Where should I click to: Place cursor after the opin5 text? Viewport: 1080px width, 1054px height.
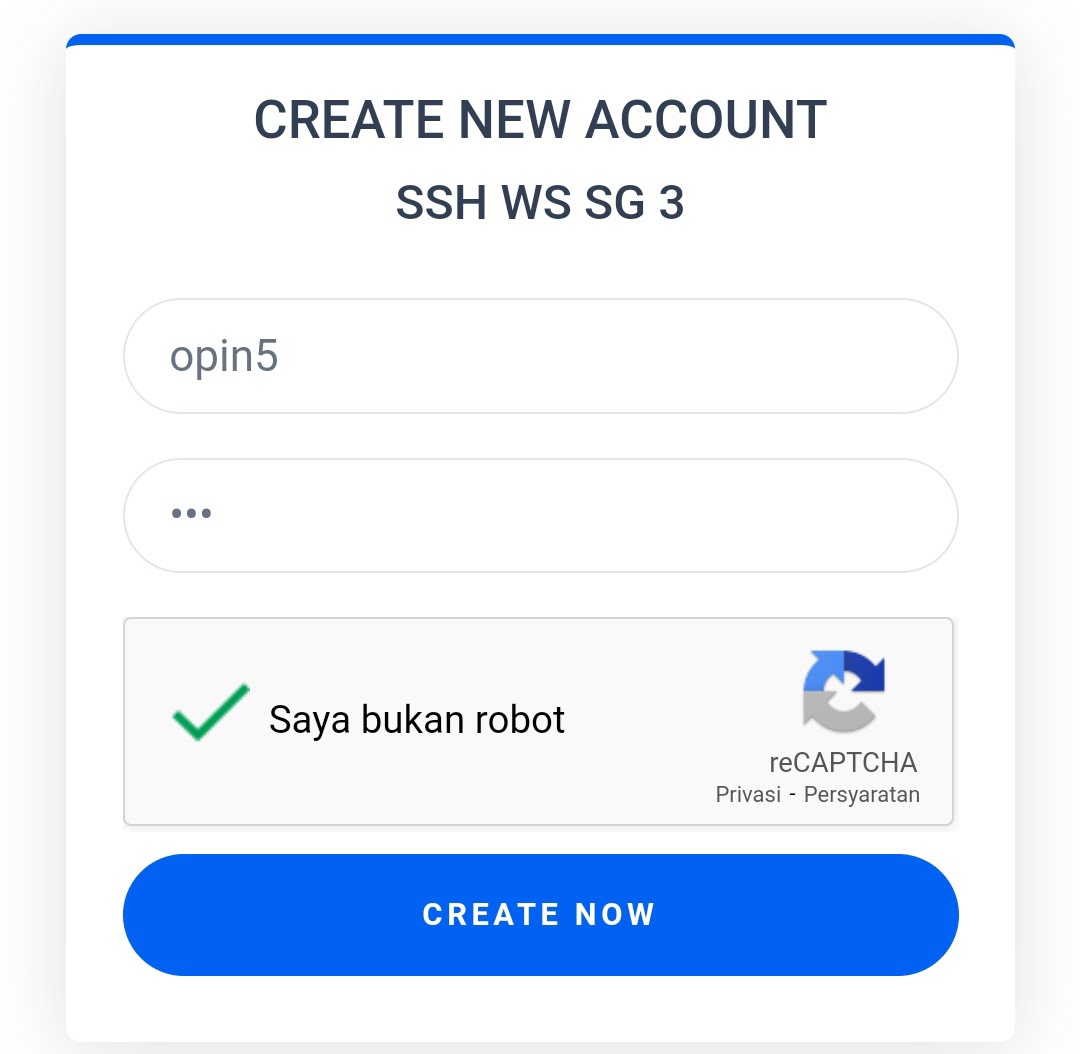click(x=280, y=356)
